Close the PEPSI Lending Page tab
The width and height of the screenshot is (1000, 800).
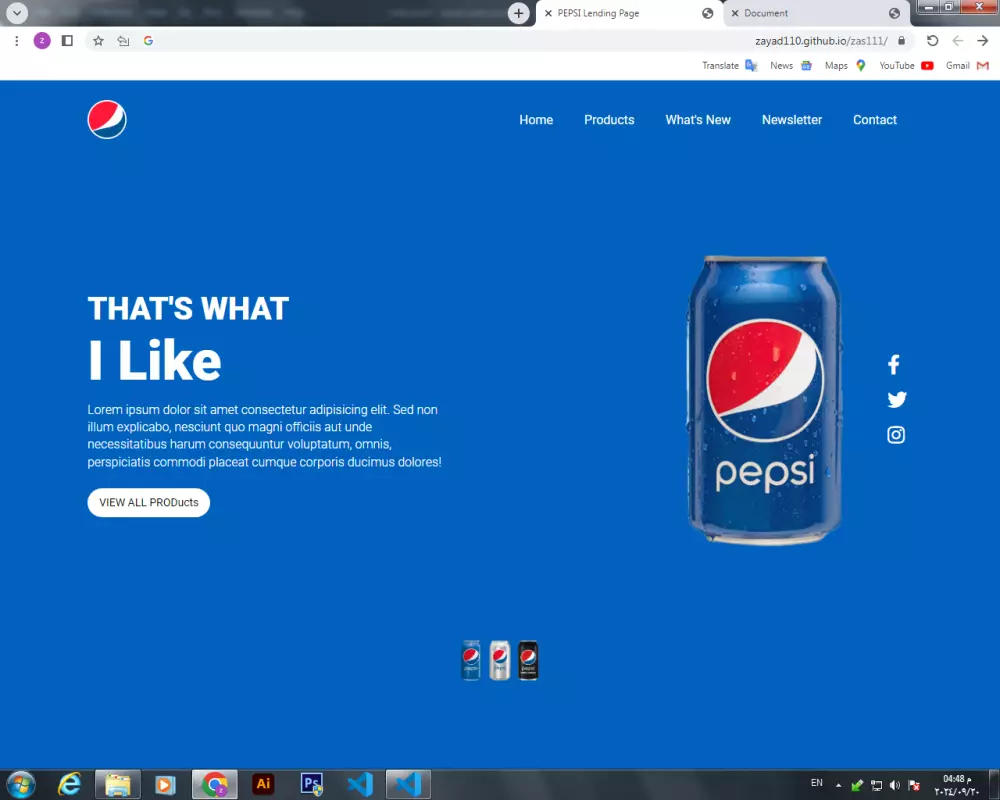click(x=548, y=13)
